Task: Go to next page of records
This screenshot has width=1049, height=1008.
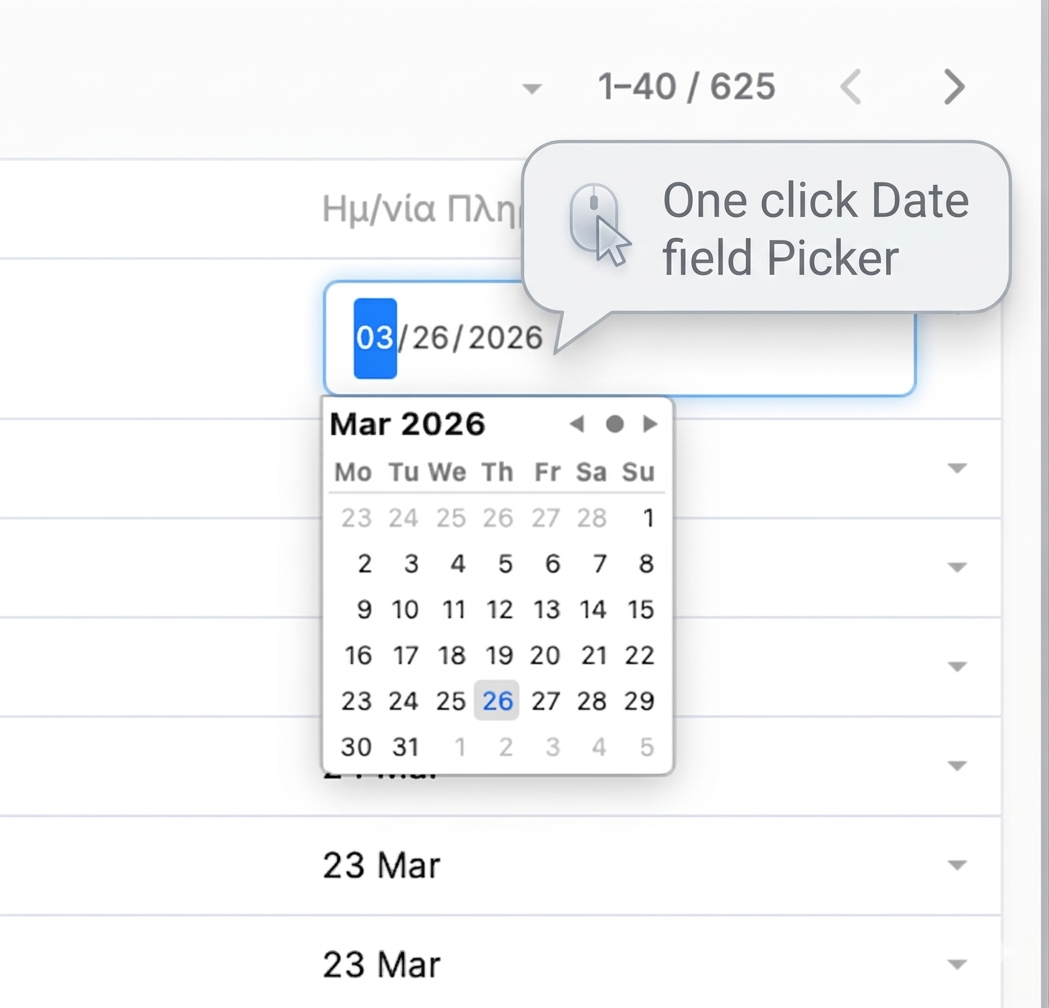Action: pos(954,87)
